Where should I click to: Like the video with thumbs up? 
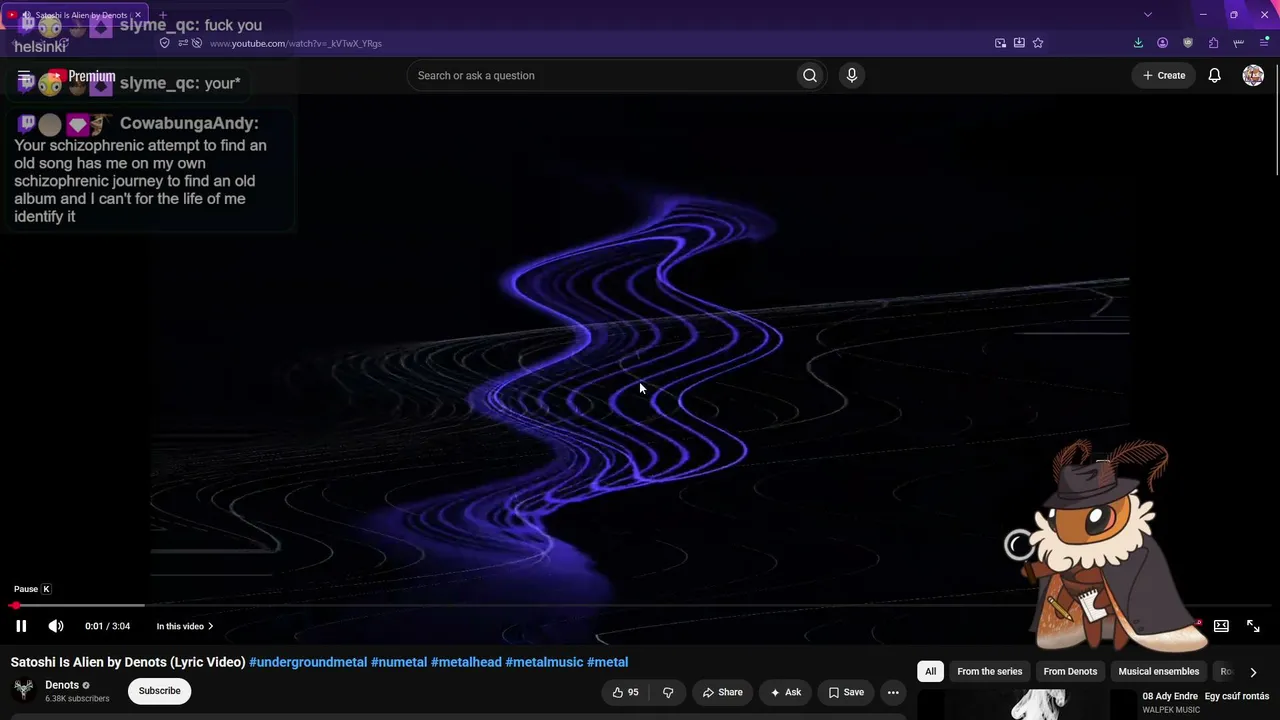tap(625, 692)
